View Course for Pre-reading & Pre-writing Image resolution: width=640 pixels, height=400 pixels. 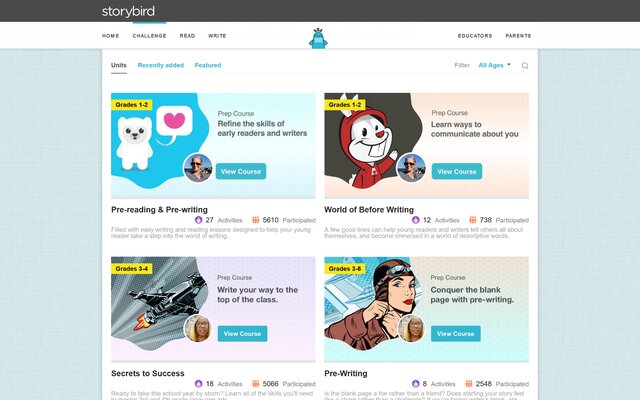coord(241,171)
